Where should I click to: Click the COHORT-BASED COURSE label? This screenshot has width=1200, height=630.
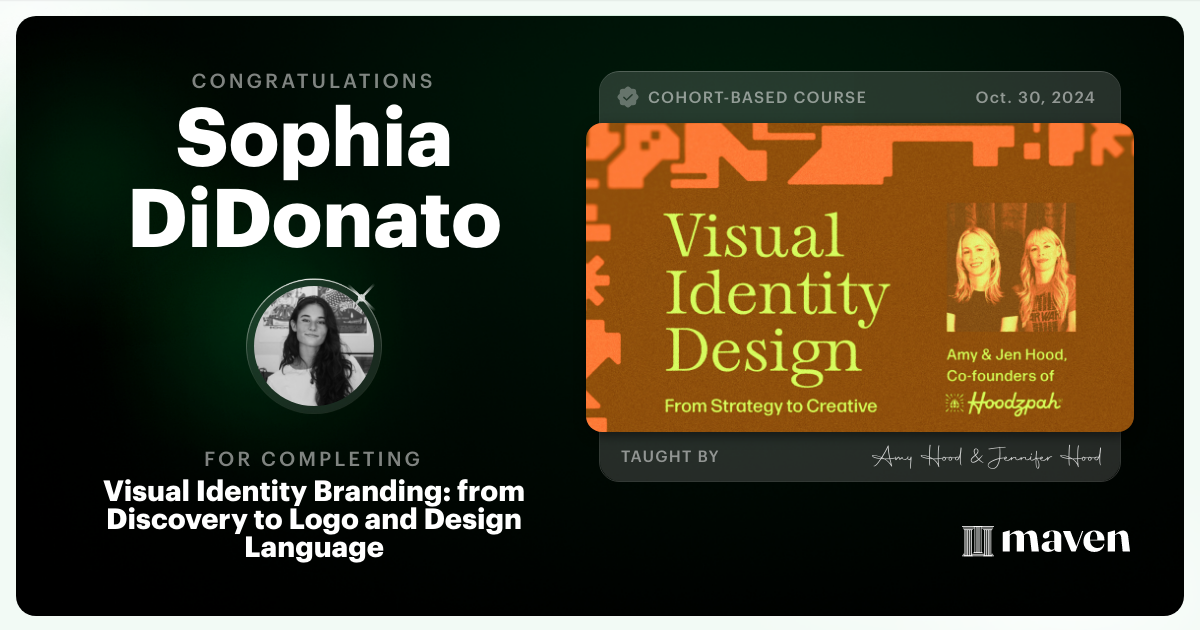[757, 97]
